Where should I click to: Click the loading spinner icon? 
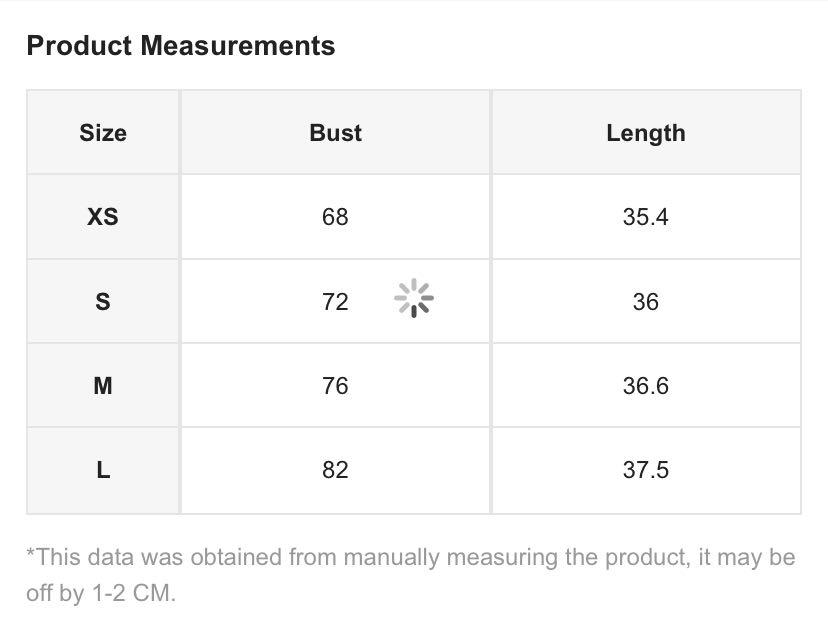(414, 298)
